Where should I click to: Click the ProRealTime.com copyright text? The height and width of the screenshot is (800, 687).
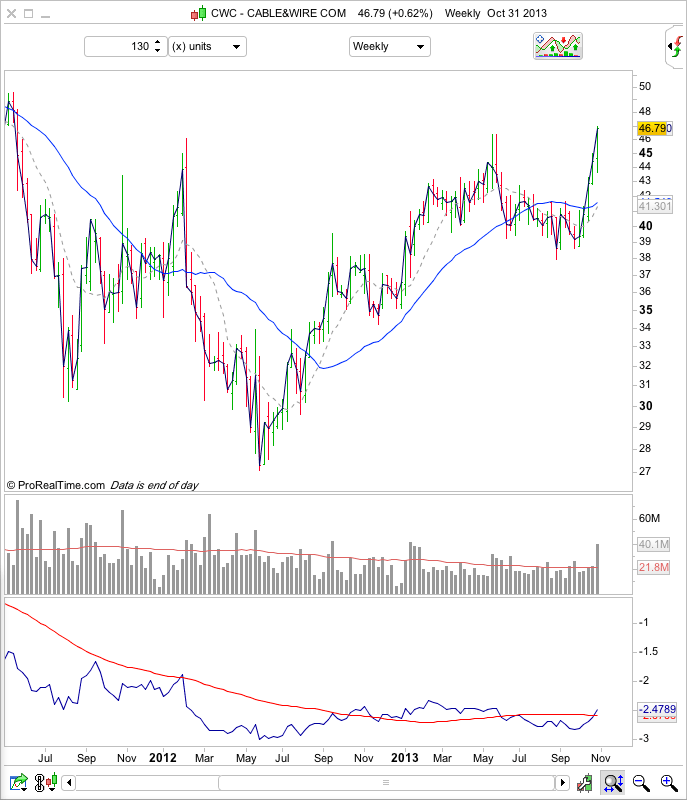tap(56, 485)
